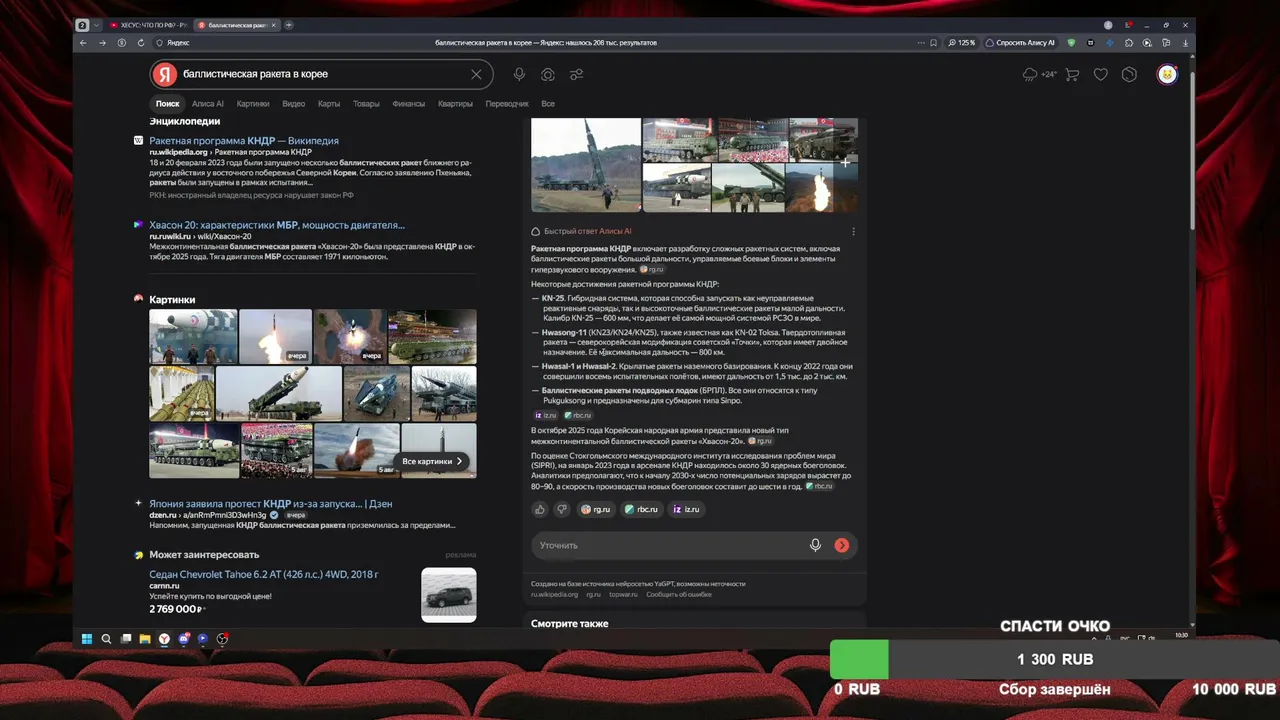
Task: Go back using the browser back arrow
Action: [83, 43]
